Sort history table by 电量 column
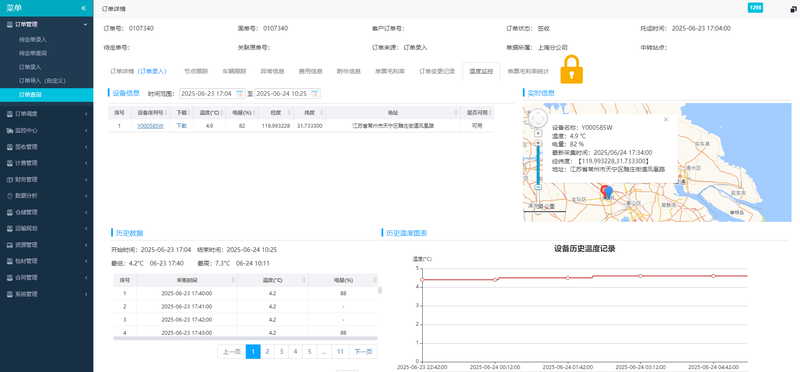This screenshot has height=372, width=800. 375,280
